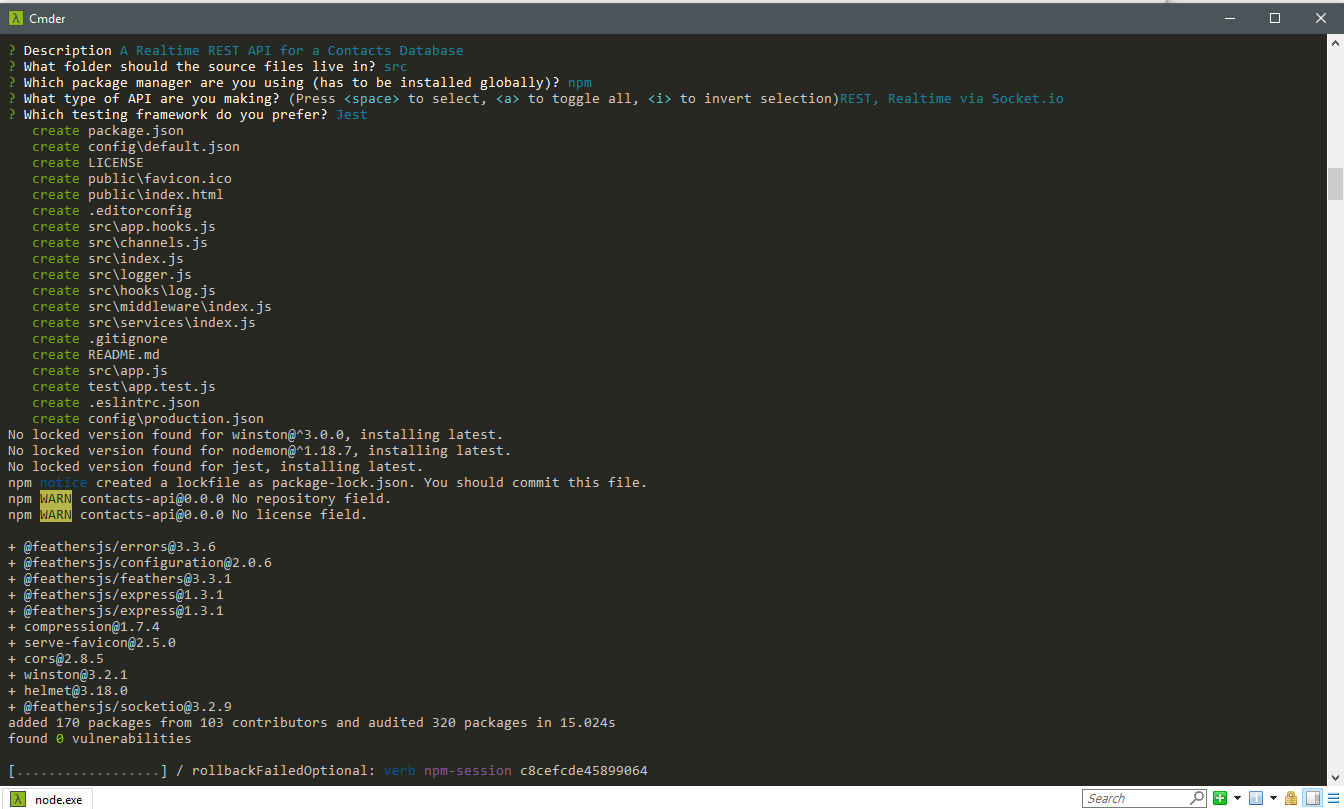Click the text 'src\services\index.js'
1344x809 pixels.
[x=172, y=323]
